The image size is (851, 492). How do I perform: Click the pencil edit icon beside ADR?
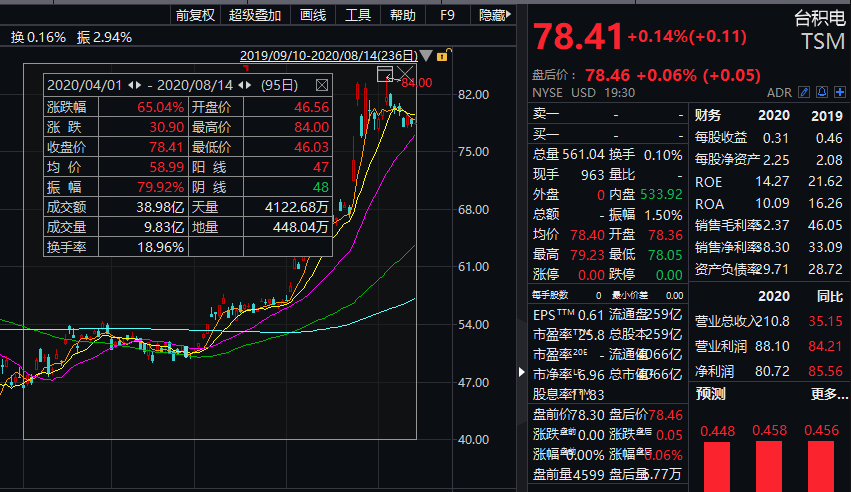(x=804, y=92)
